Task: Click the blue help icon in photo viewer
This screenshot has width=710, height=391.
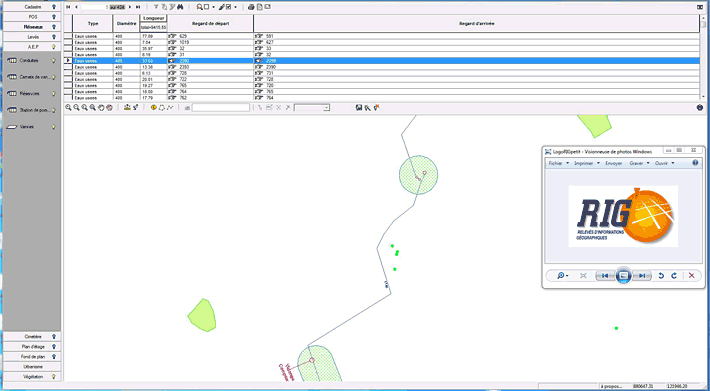Action: point(696,163)
